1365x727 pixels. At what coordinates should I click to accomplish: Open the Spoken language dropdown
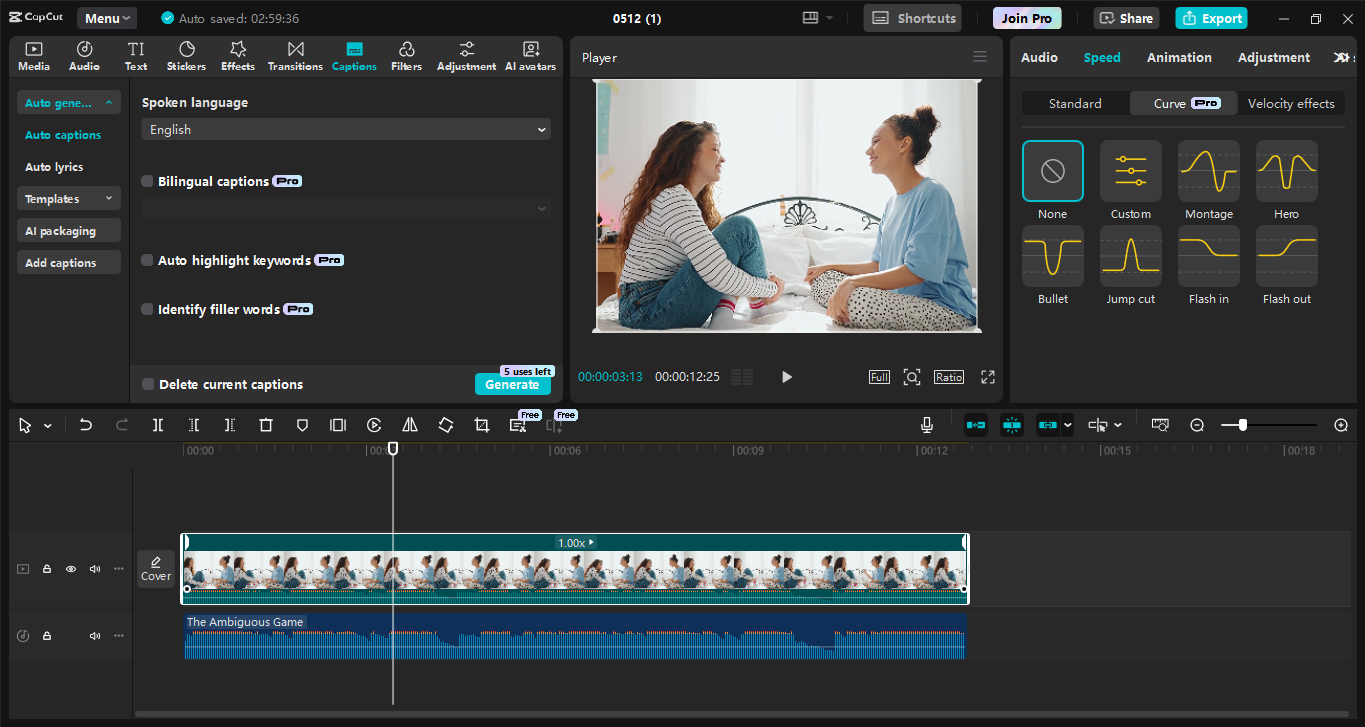[x=345, y=129]
